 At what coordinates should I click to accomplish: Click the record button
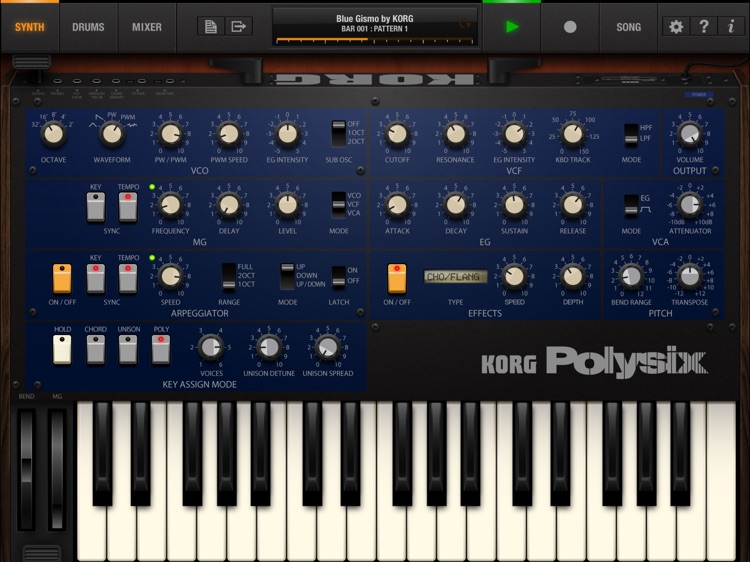570,27
